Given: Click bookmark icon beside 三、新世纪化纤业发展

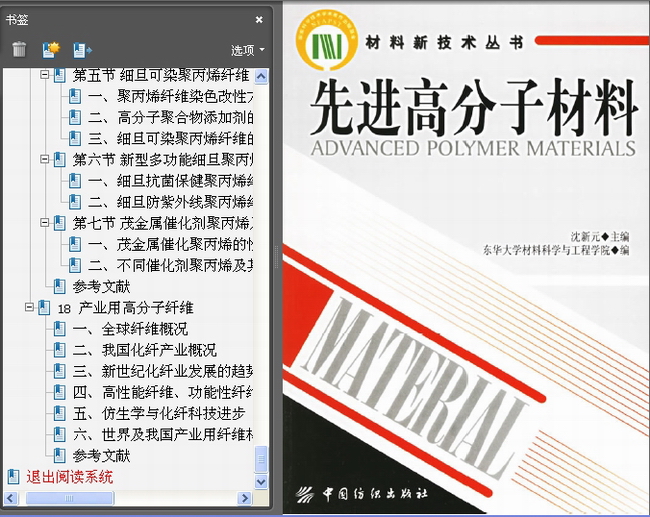Looking at the screenshot, I should 60,371.
